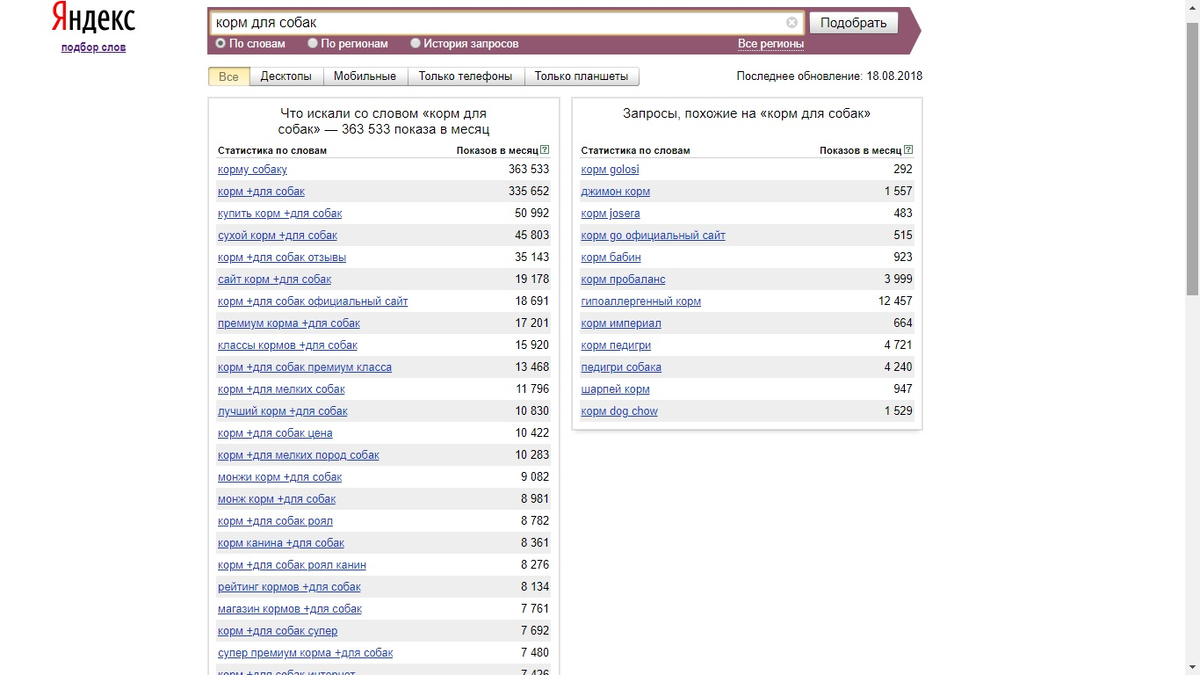Open the сайт корм +для собак link
Viewport: 1200px width, 675px height.
[274, 279]
